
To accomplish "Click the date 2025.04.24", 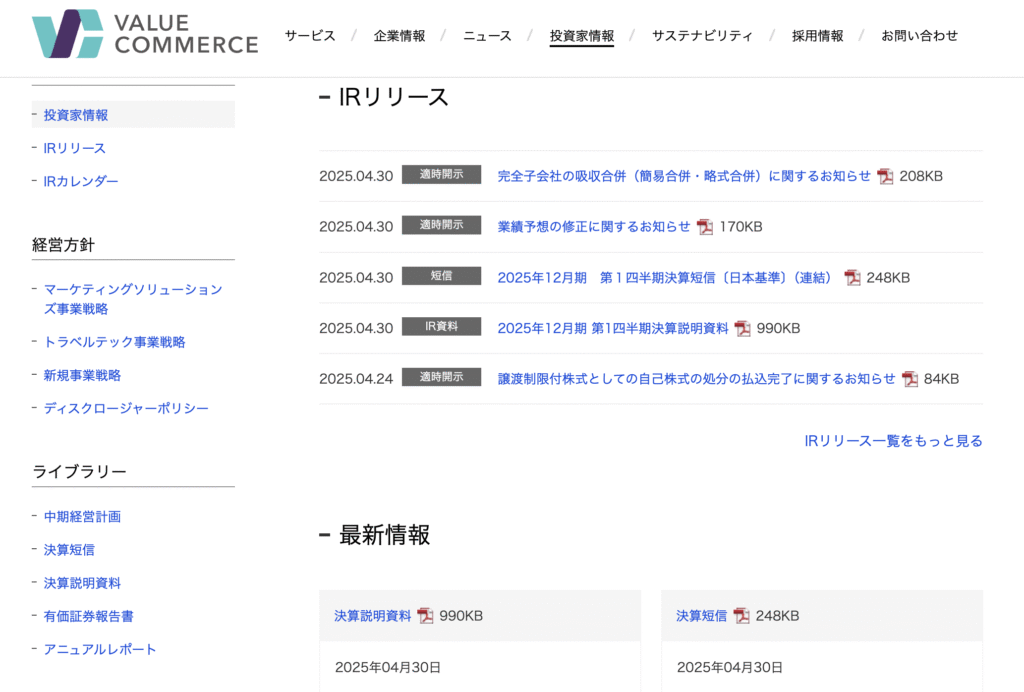I will (x=356, y=379).
